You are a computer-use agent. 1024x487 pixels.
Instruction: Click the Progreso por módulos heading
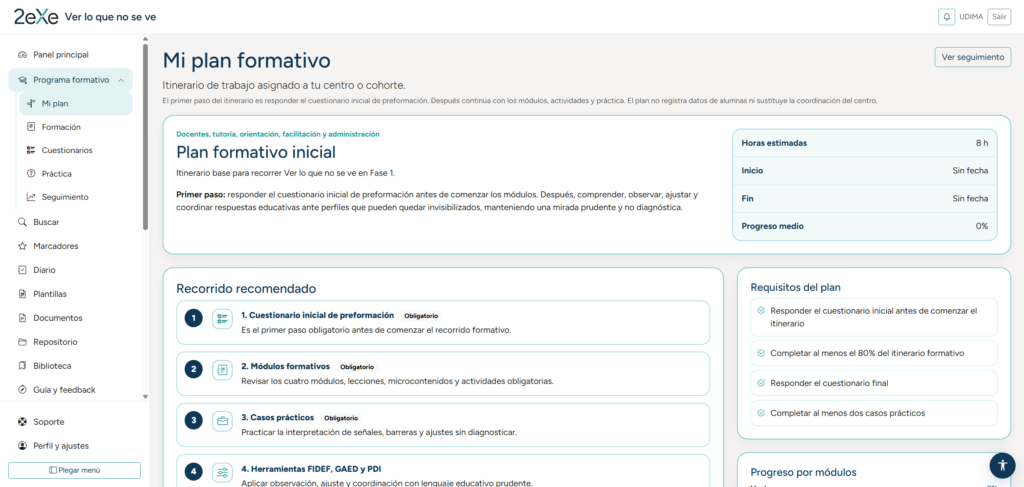pyautogui.click(x=803, y=472)
